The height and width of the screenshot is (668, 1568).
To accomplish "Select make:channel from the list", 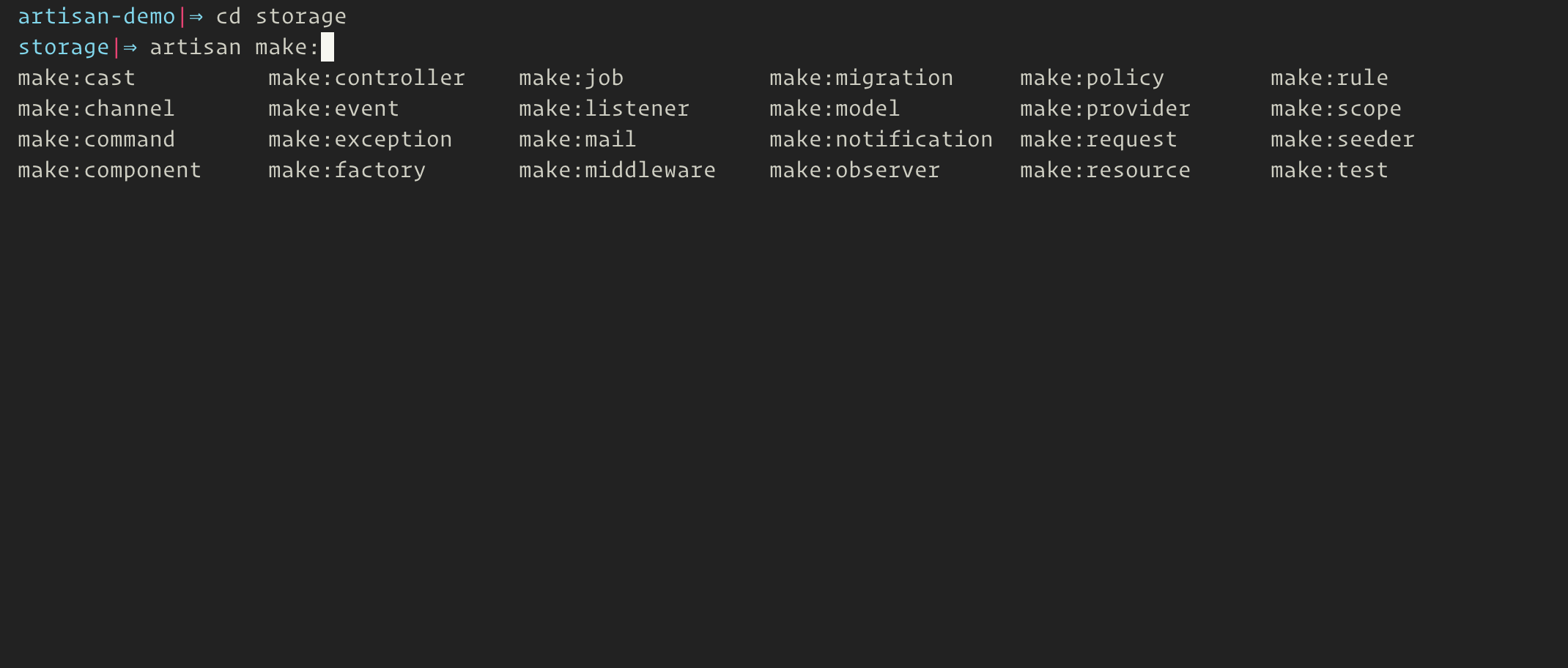I will click(x=97, y=108).
